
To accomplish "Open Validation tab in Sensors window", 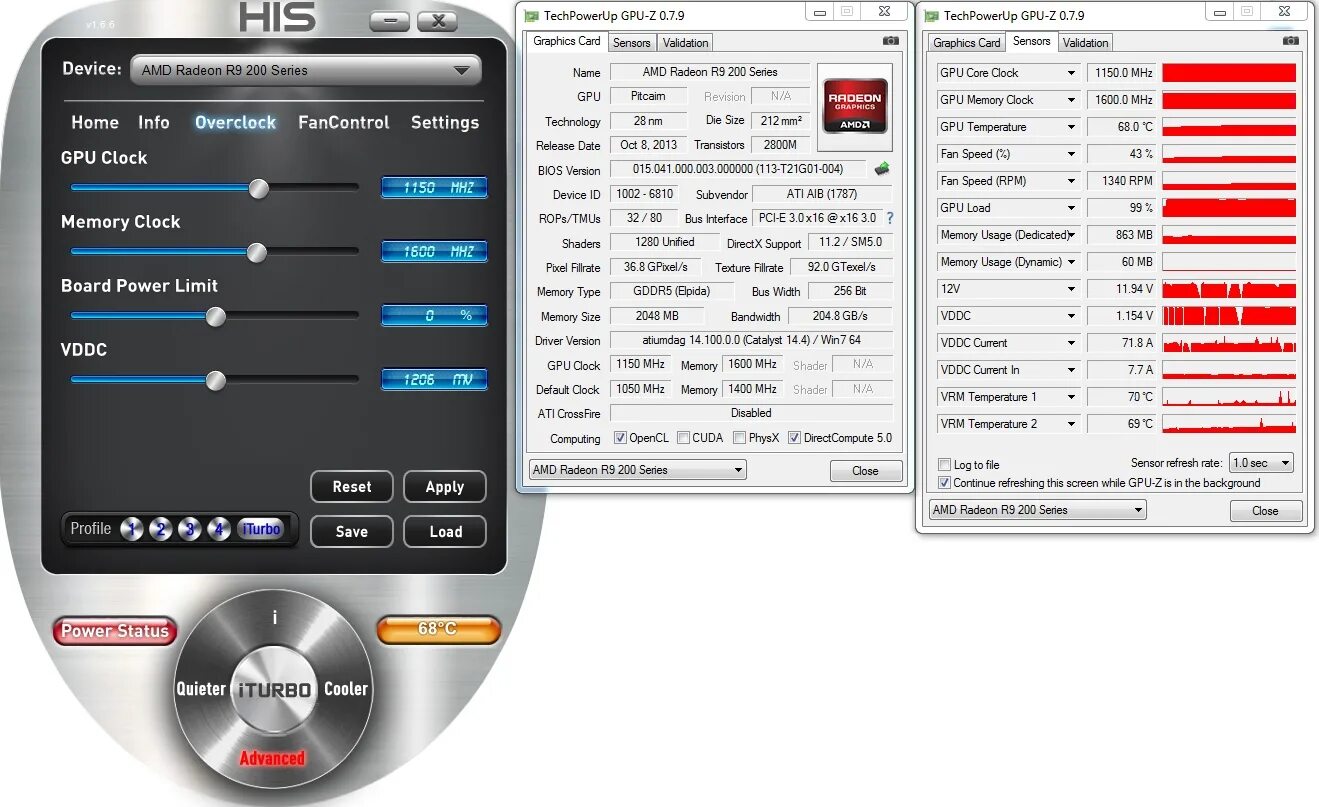I will click(x=1086, y=42).
